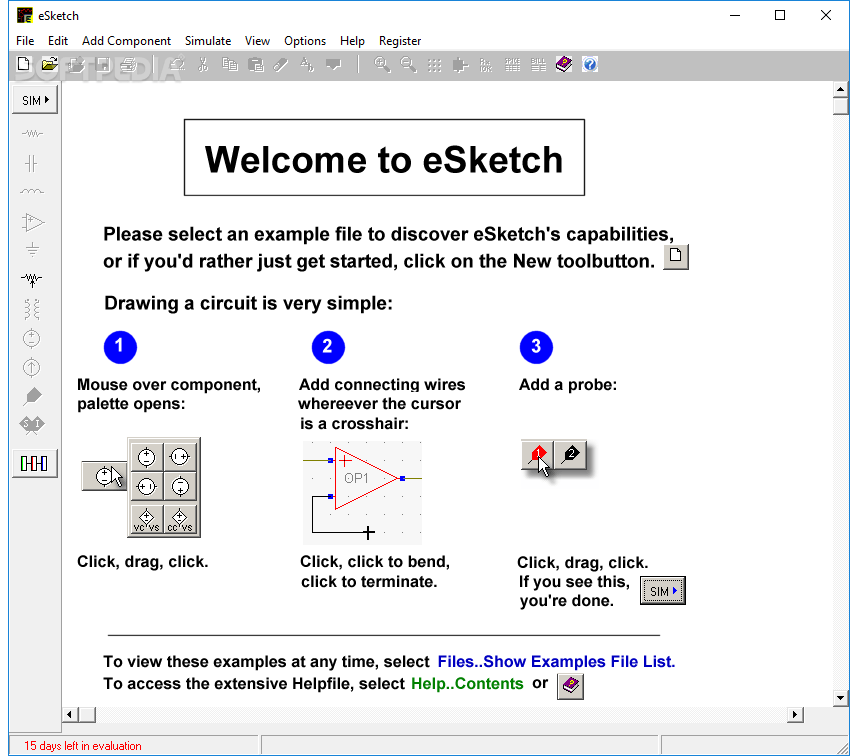Screen dimensions: 850x756
Task: Open the purple help book toolbar icon
Action: 564,64
